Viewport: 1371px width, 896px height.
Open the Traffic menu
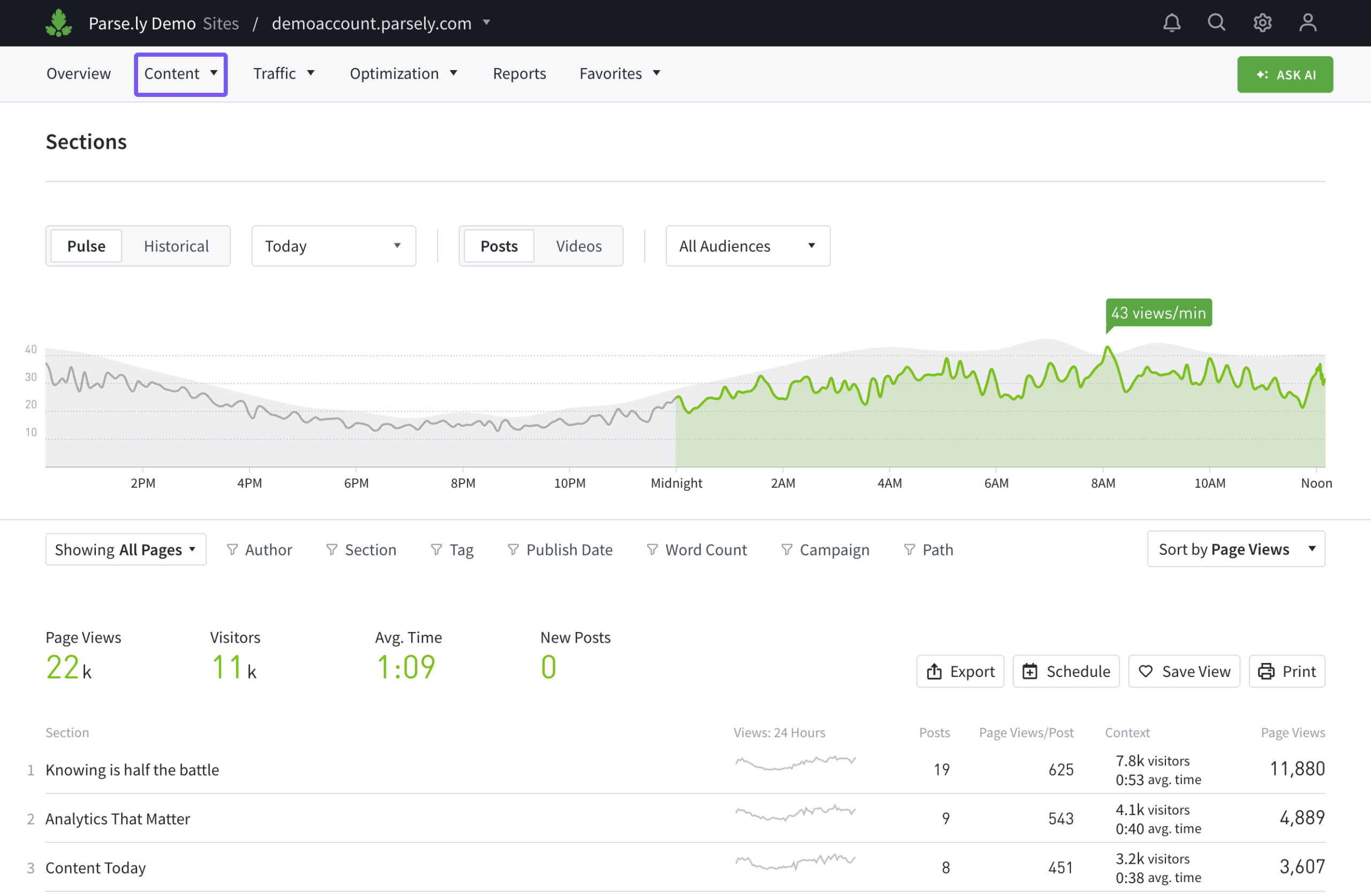tap(283, 74)
